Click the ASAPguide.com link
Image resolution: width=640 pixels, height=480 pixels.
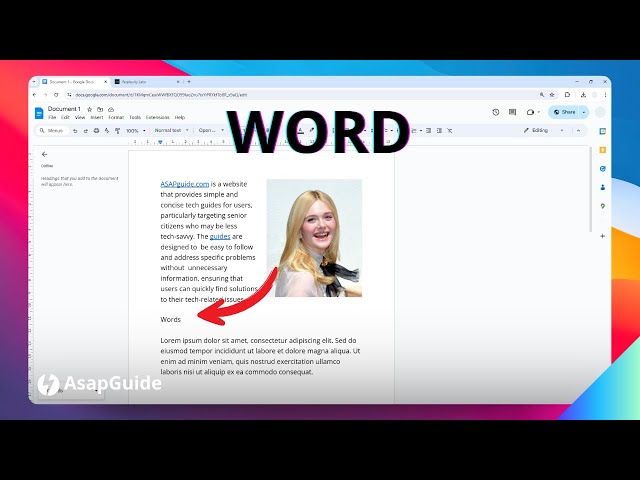(x=184, y=184)
